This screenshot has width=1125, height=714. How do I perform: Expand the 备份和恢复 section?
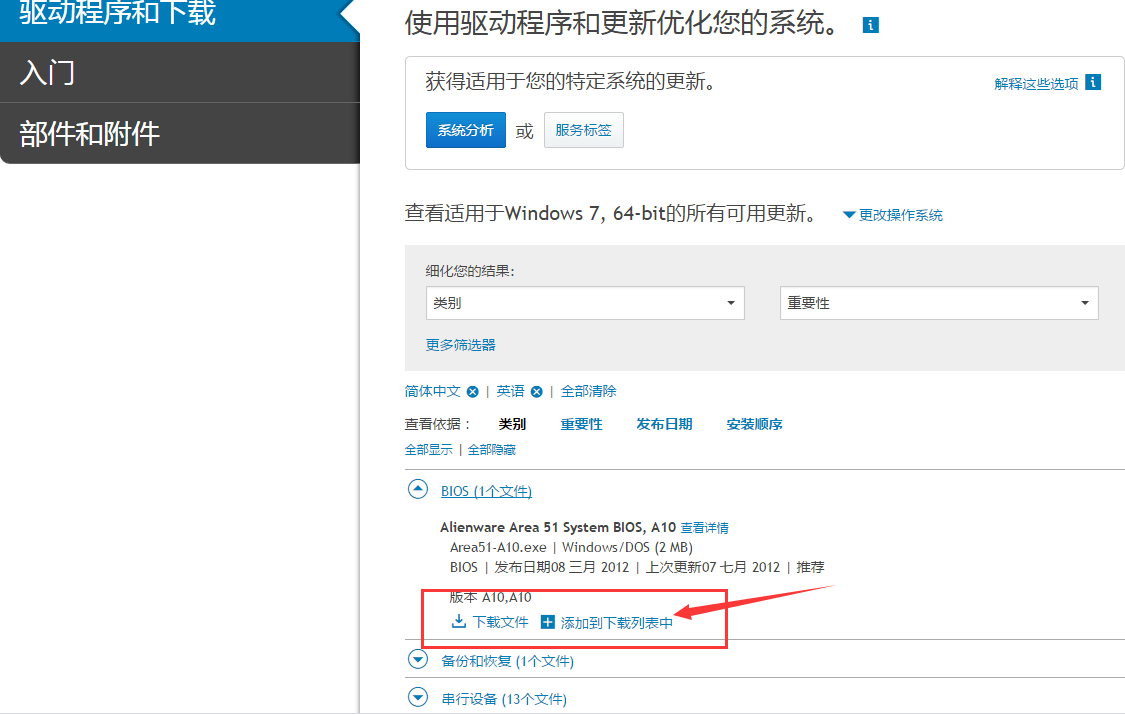pos(417,658)
